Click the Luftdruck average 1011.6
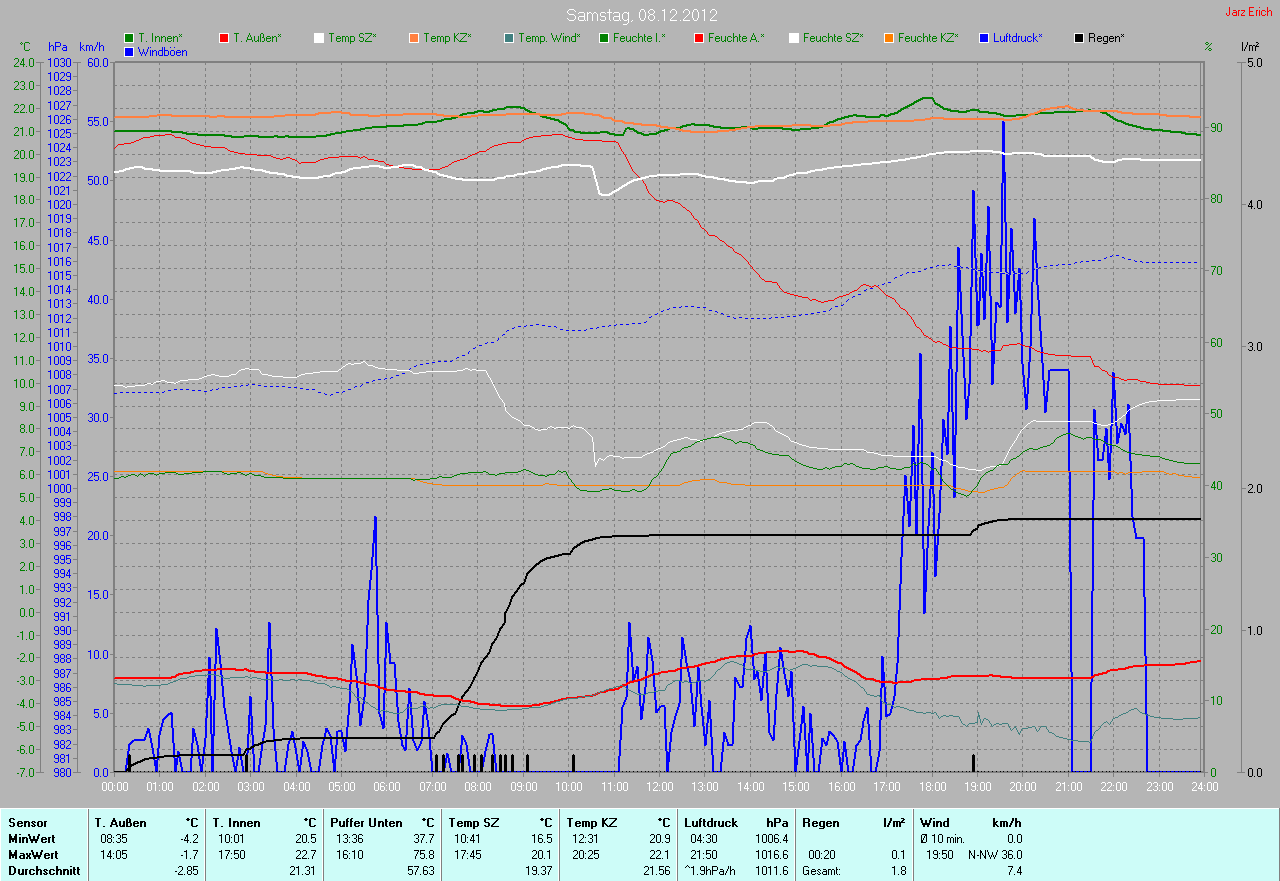This screenshot has height=881, width=1280. pos(772,871)
